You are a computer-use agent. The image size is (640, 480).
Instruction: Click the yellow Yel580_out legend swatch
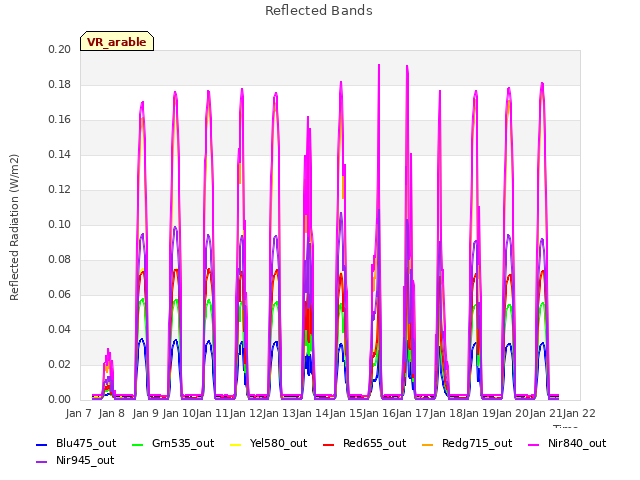click(236, 444)
